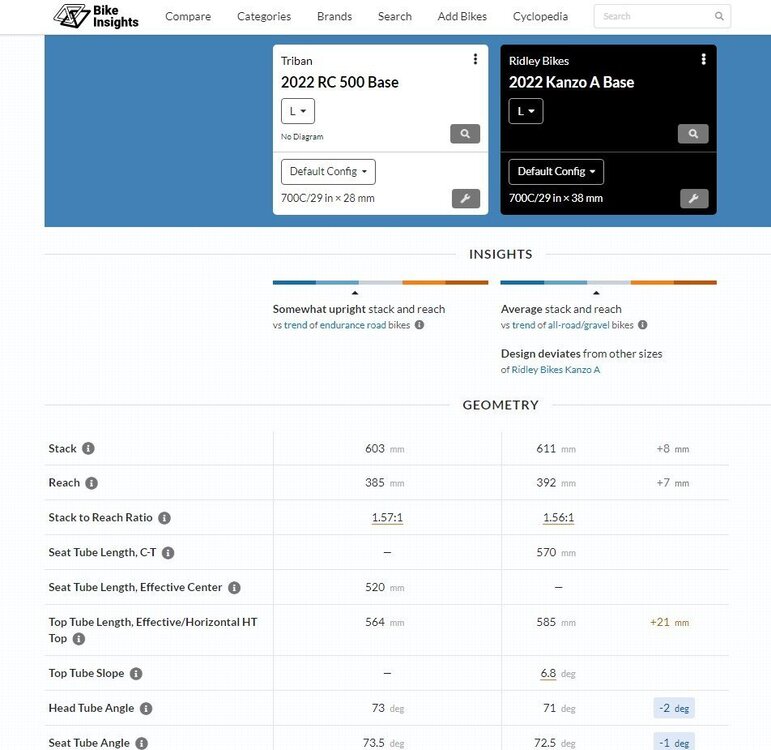Show info for Stack to Reach Ratio
Viewport: 771px width, 750px height.
164,518
